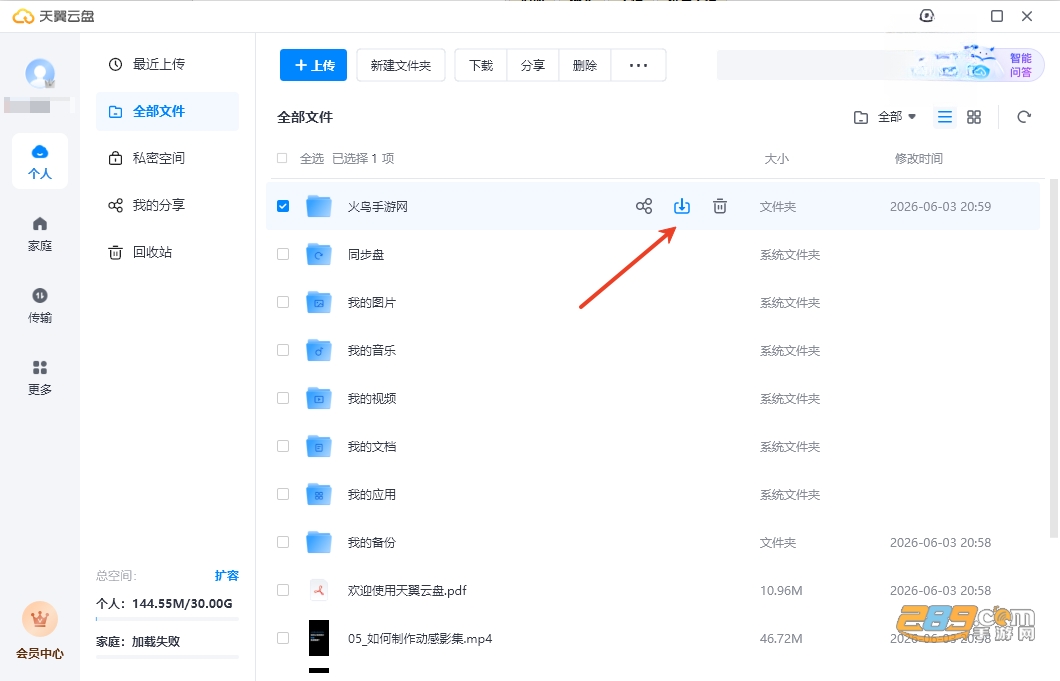1060x681 pixels.
Task: Click the 扩容 expand storage link
Action: (x=226, y=576)
